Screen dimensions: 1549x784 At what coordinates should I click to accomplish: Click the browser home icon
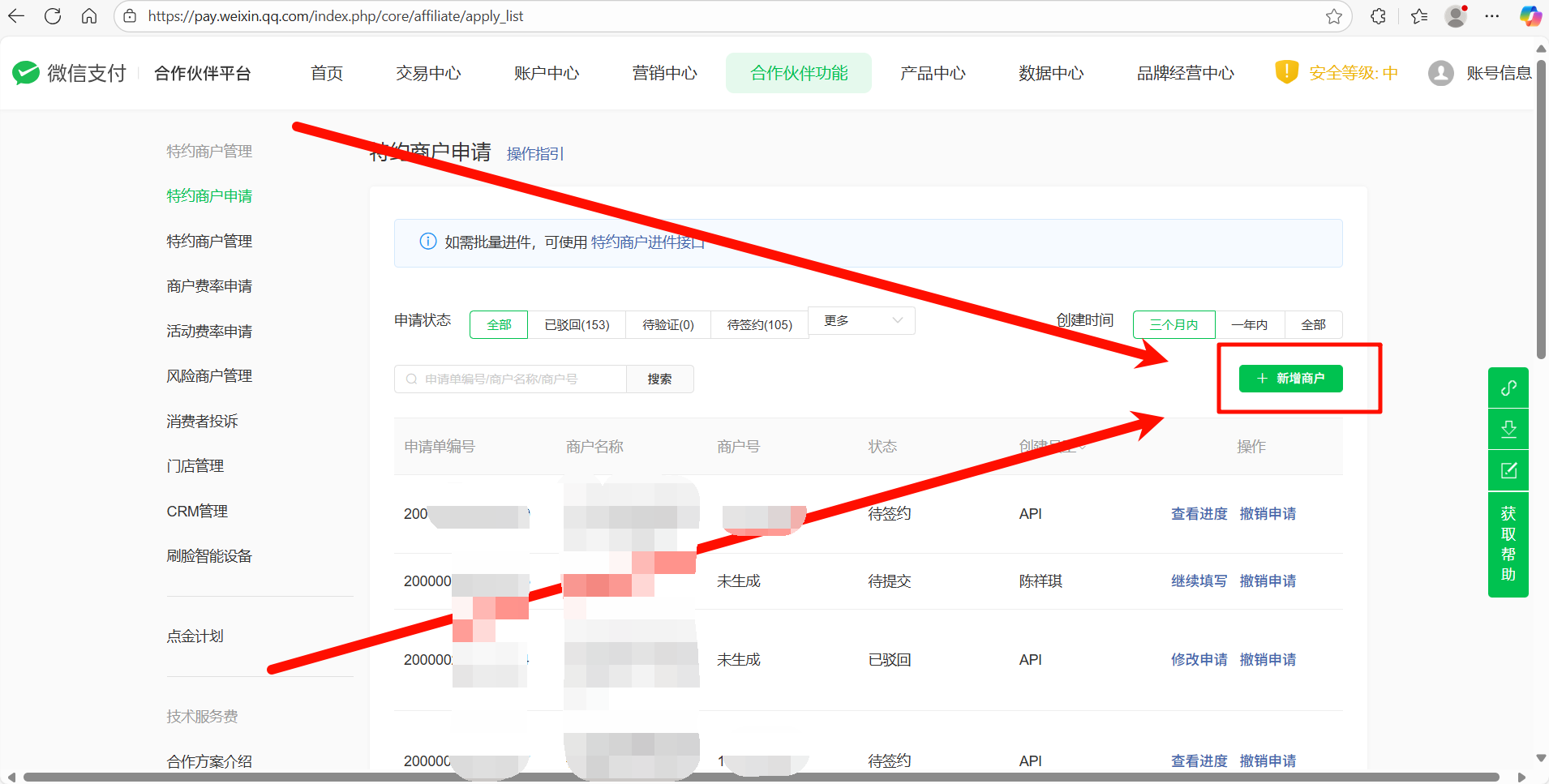click(x=89, y=16)
